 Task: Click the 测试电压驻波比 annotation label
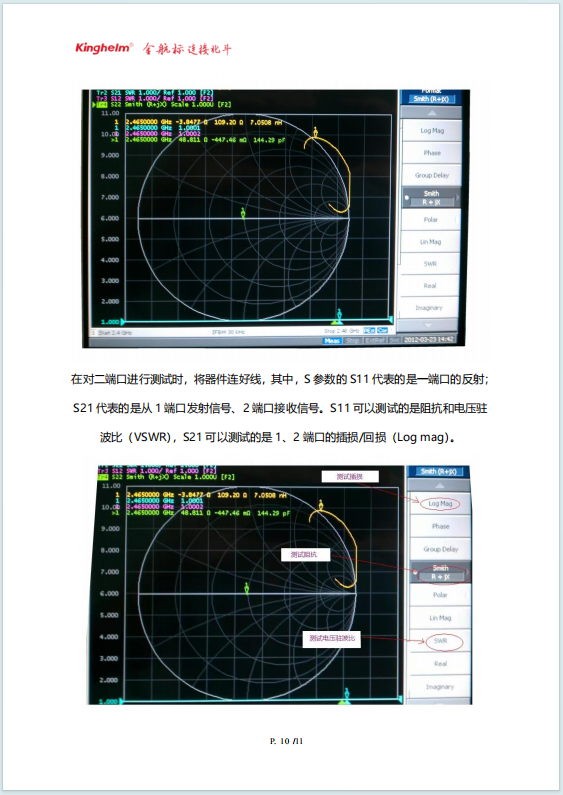click(332, 638)
